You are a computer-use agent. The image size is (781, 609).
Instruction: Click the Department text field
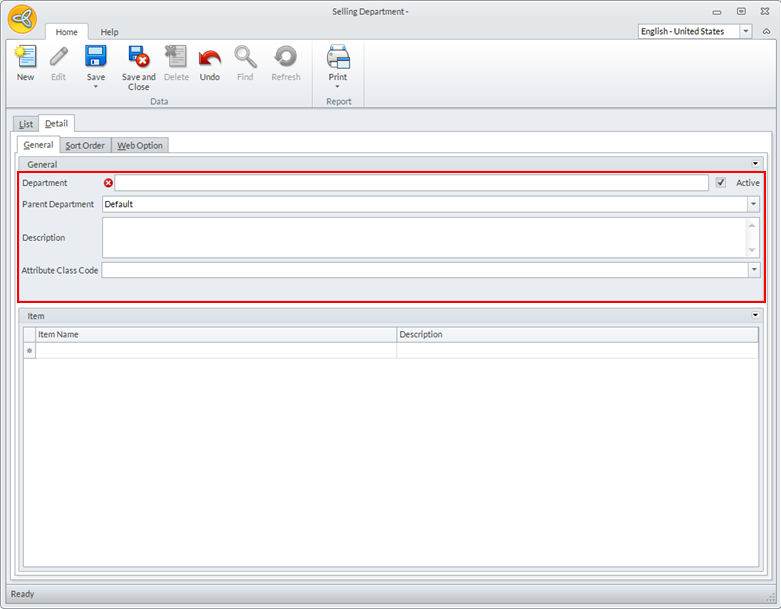point(410,183)
